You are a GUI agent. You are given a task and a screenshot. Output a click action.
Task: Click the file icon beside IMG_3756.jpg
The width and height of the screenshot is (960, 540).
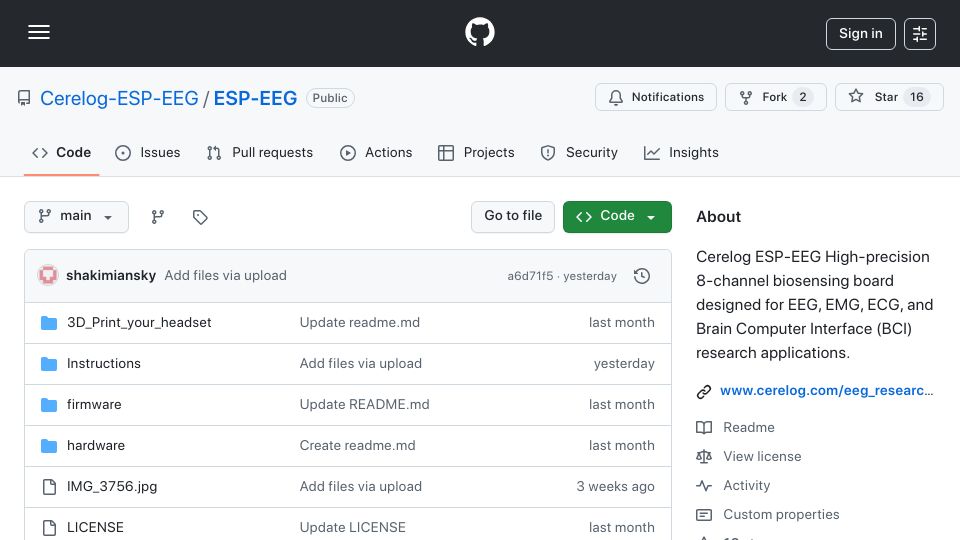click(x=49, y=487)
